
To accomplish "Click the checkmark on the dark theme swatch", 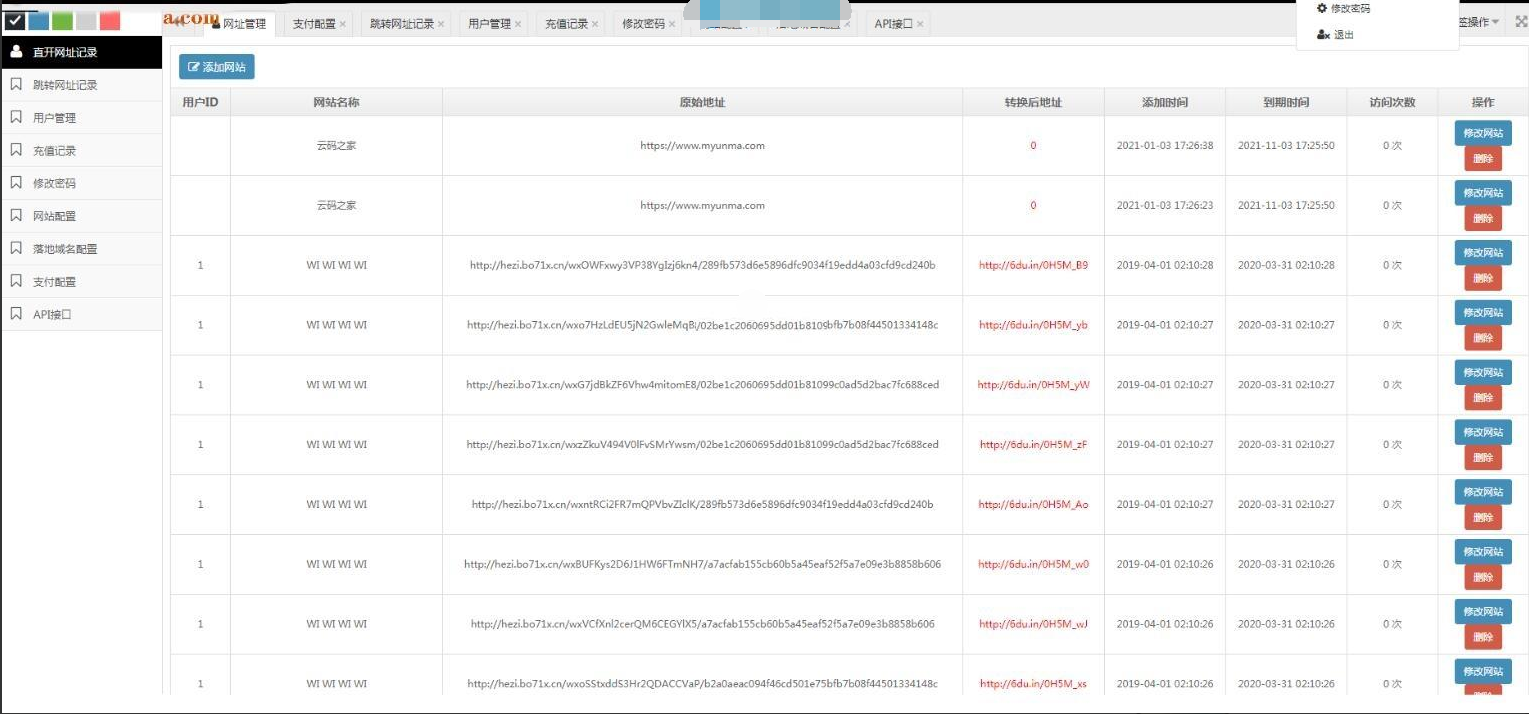I will 14,19.
